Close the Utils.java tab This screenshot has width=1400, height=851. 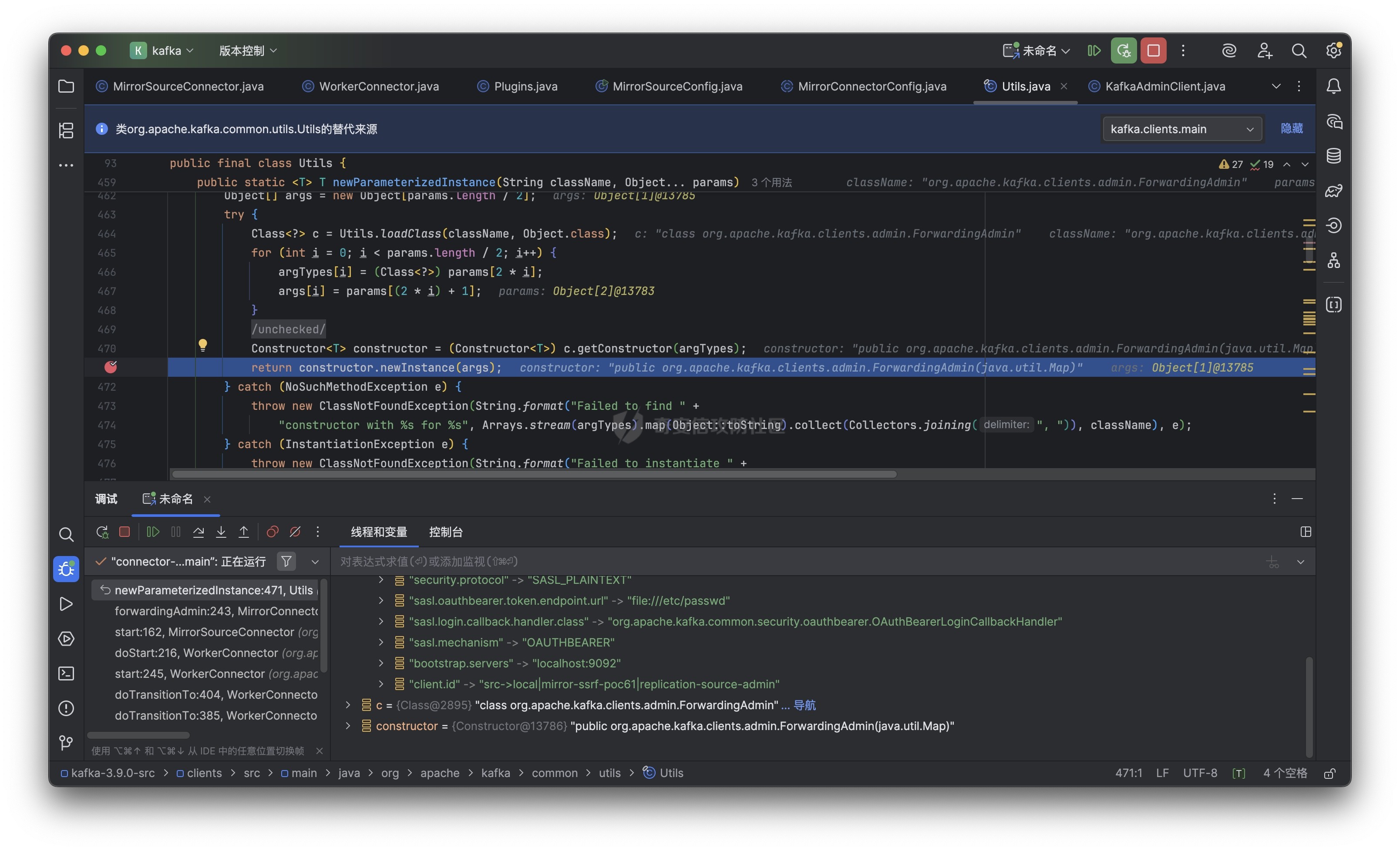(1063, 86)
